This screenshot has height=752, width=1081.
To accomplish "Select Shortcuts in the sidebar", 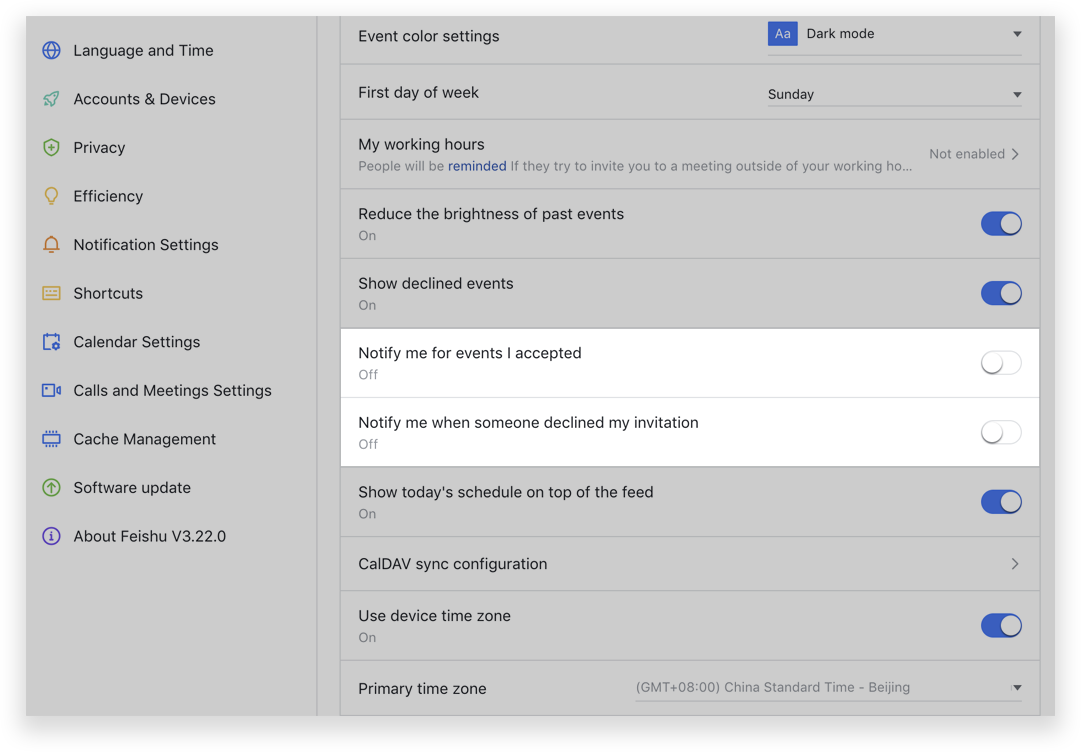I will coord(108,293).
